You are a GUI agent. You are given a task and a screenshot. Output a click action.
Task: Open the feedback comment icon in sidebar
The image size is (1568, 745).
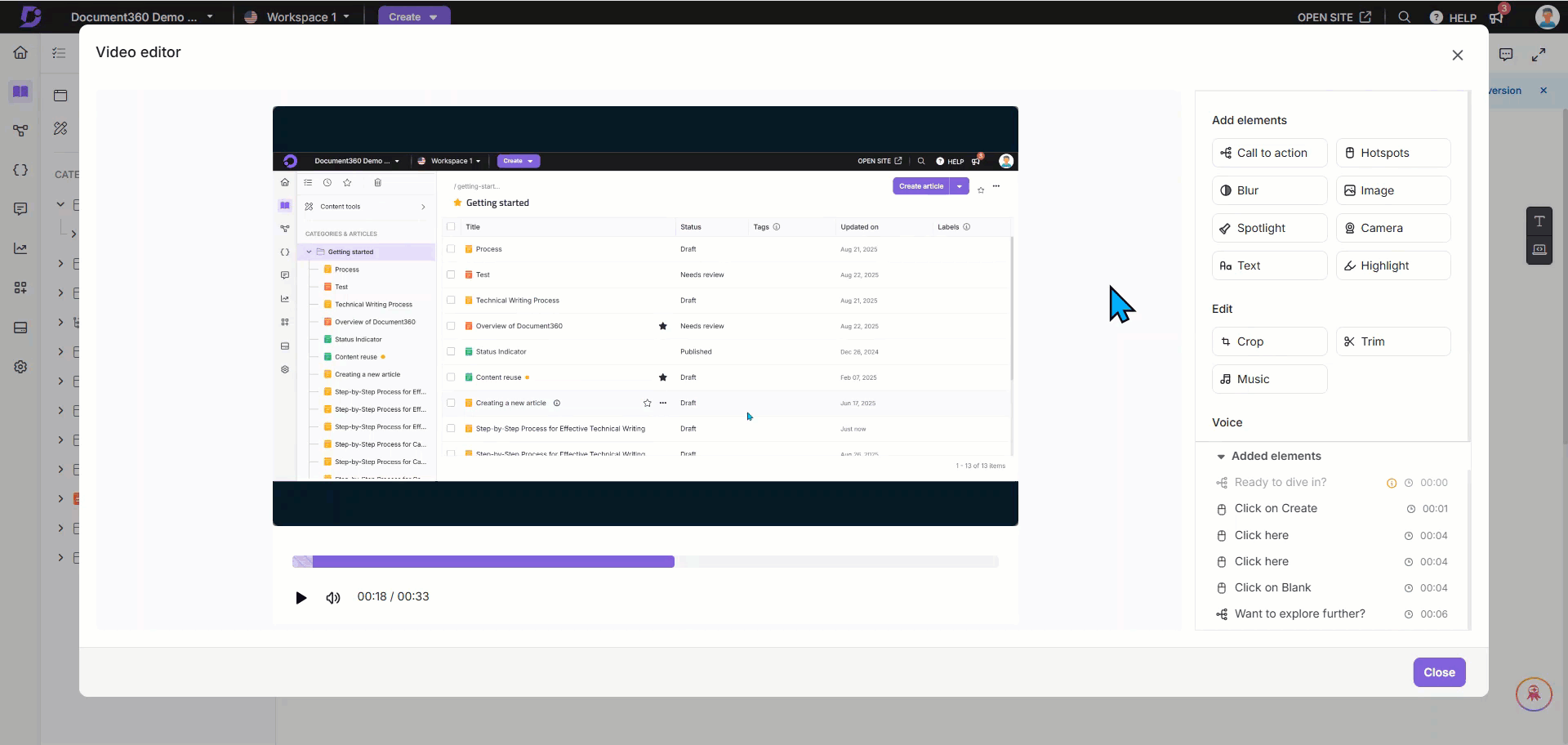point(20,209)
